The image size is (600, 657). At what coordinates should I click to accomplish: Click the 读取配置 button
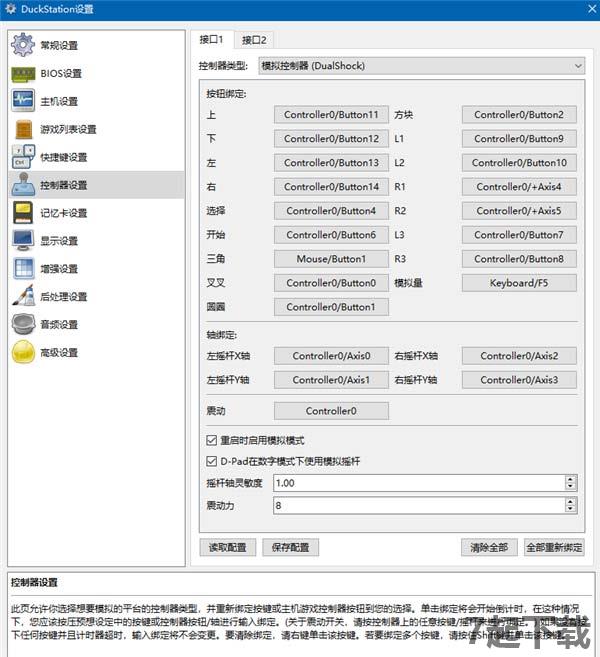point(228,547)
